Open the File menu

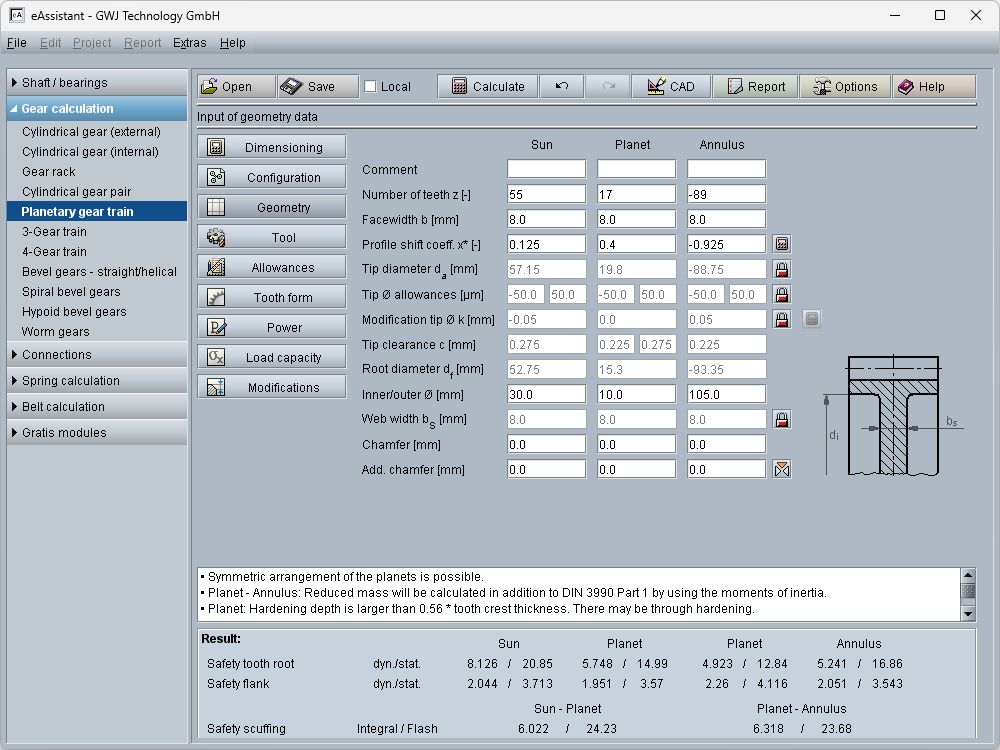[x=16, y=43]
